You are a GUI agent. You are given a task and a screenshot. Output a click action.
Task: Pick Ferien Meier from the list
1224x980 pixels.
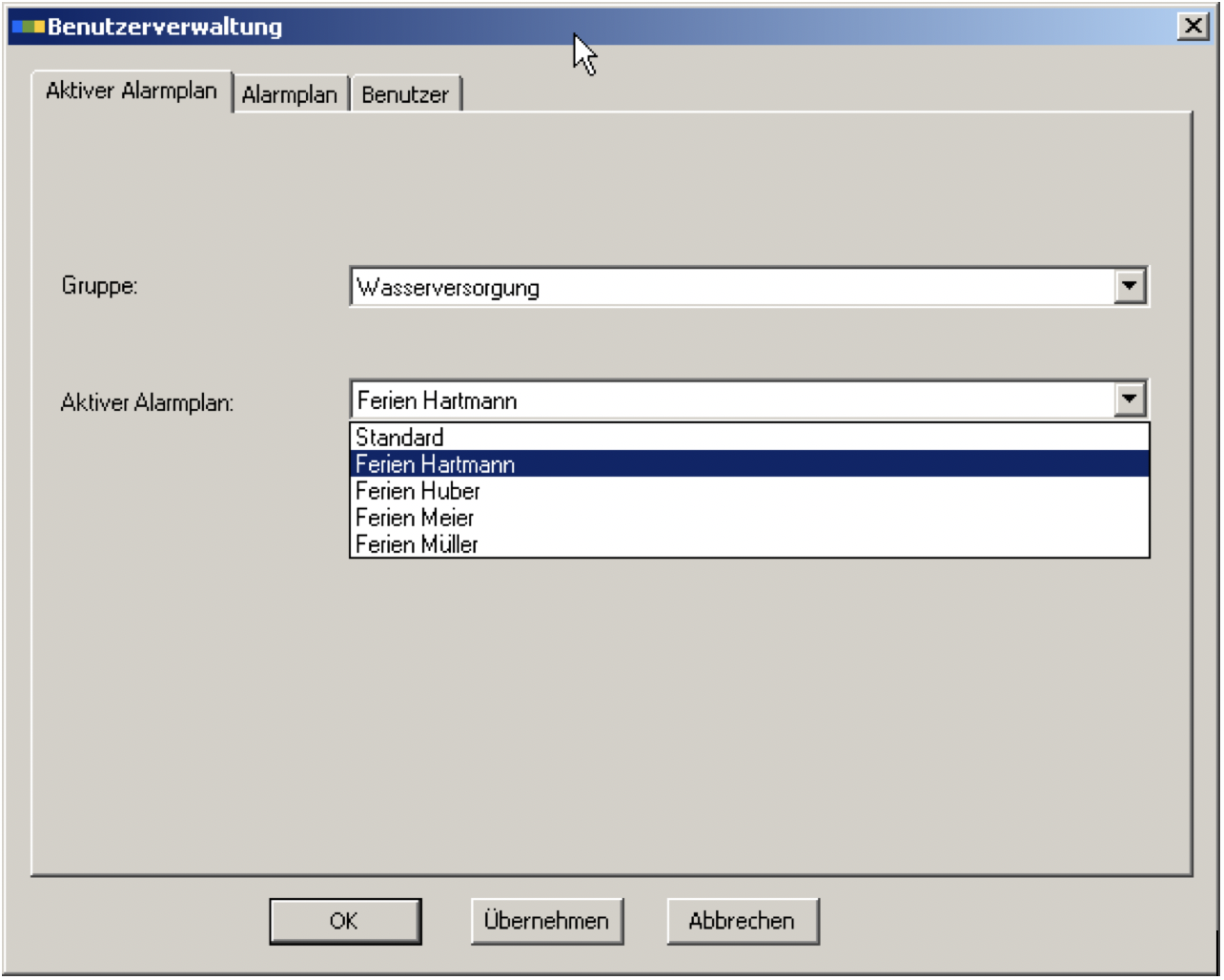(749, 518)
